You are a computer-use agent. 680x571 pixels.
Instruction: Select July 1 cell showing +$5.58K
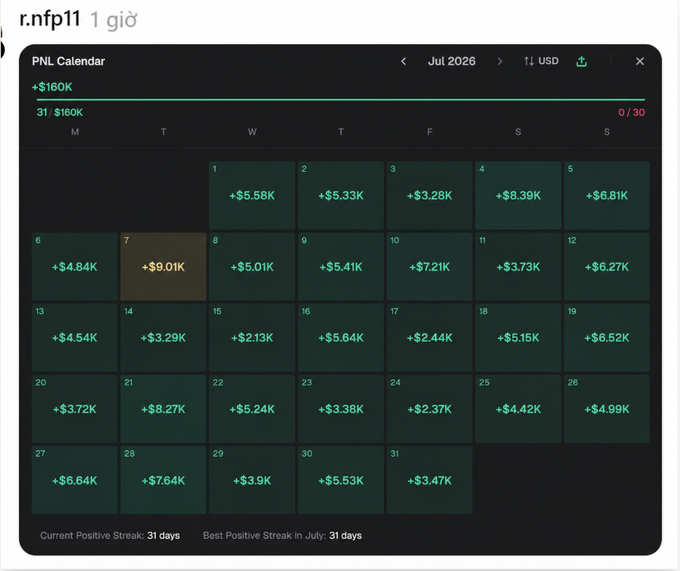[x=252, y=195]
